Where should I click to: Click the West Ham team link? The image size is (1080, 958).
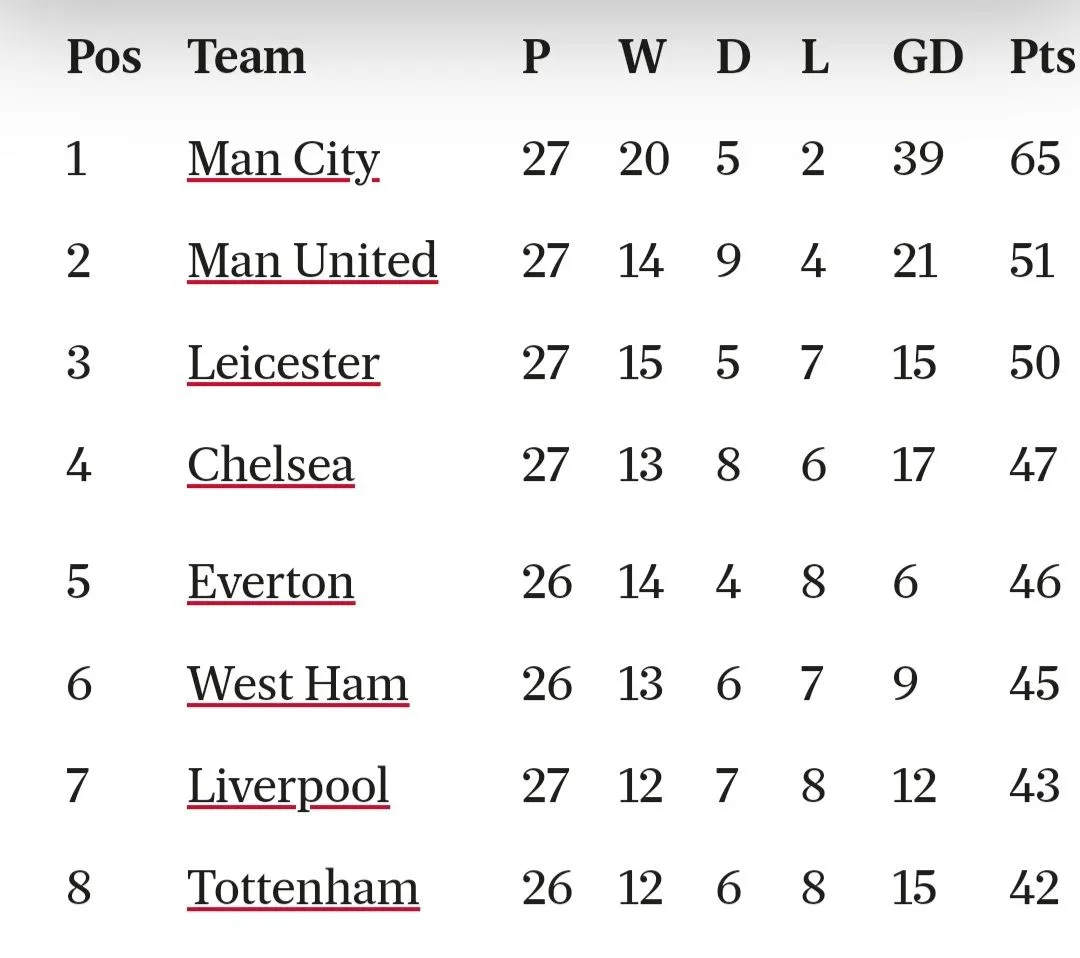pyautogui.click(x=298, y=684)
